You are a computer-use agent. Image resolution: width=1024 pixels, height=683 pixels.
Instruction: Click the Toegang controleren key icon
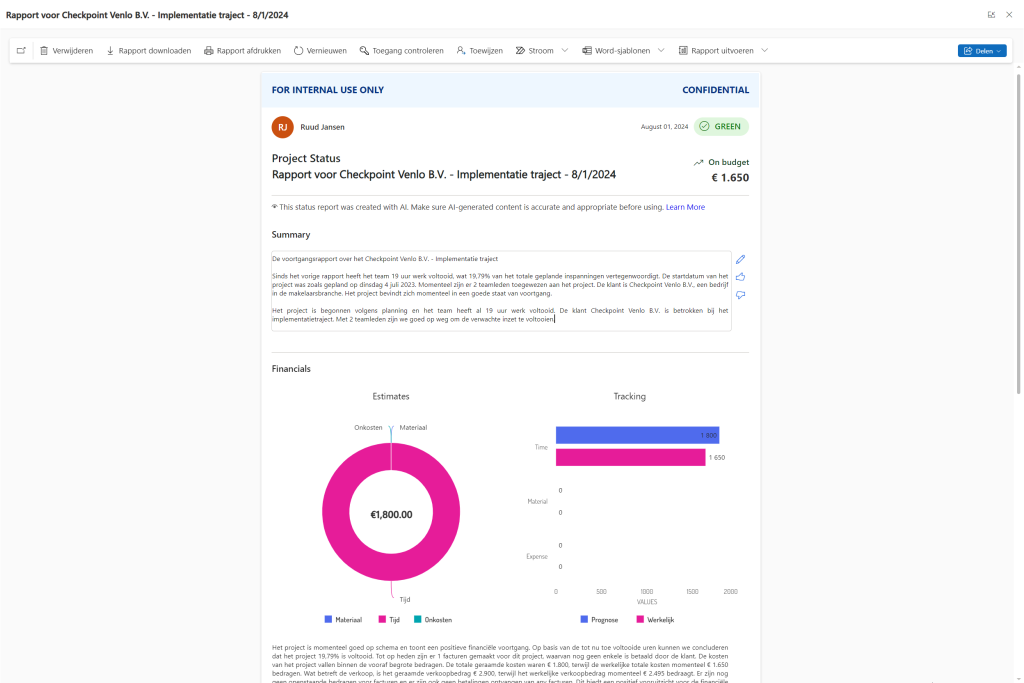click(x=364, y=50)
